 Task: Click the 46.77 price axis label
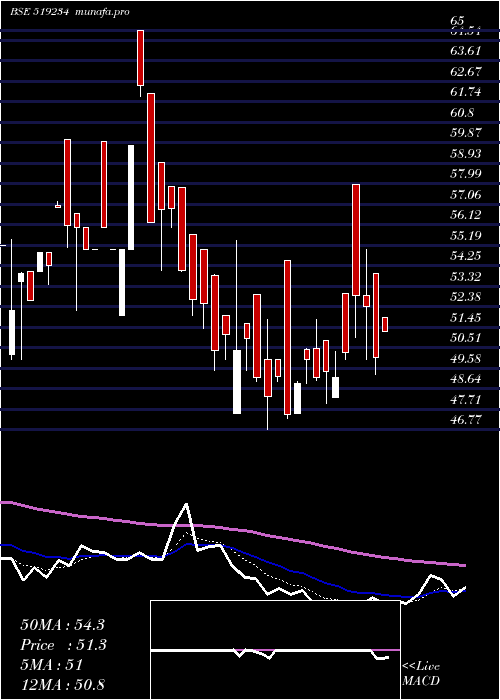466,420
